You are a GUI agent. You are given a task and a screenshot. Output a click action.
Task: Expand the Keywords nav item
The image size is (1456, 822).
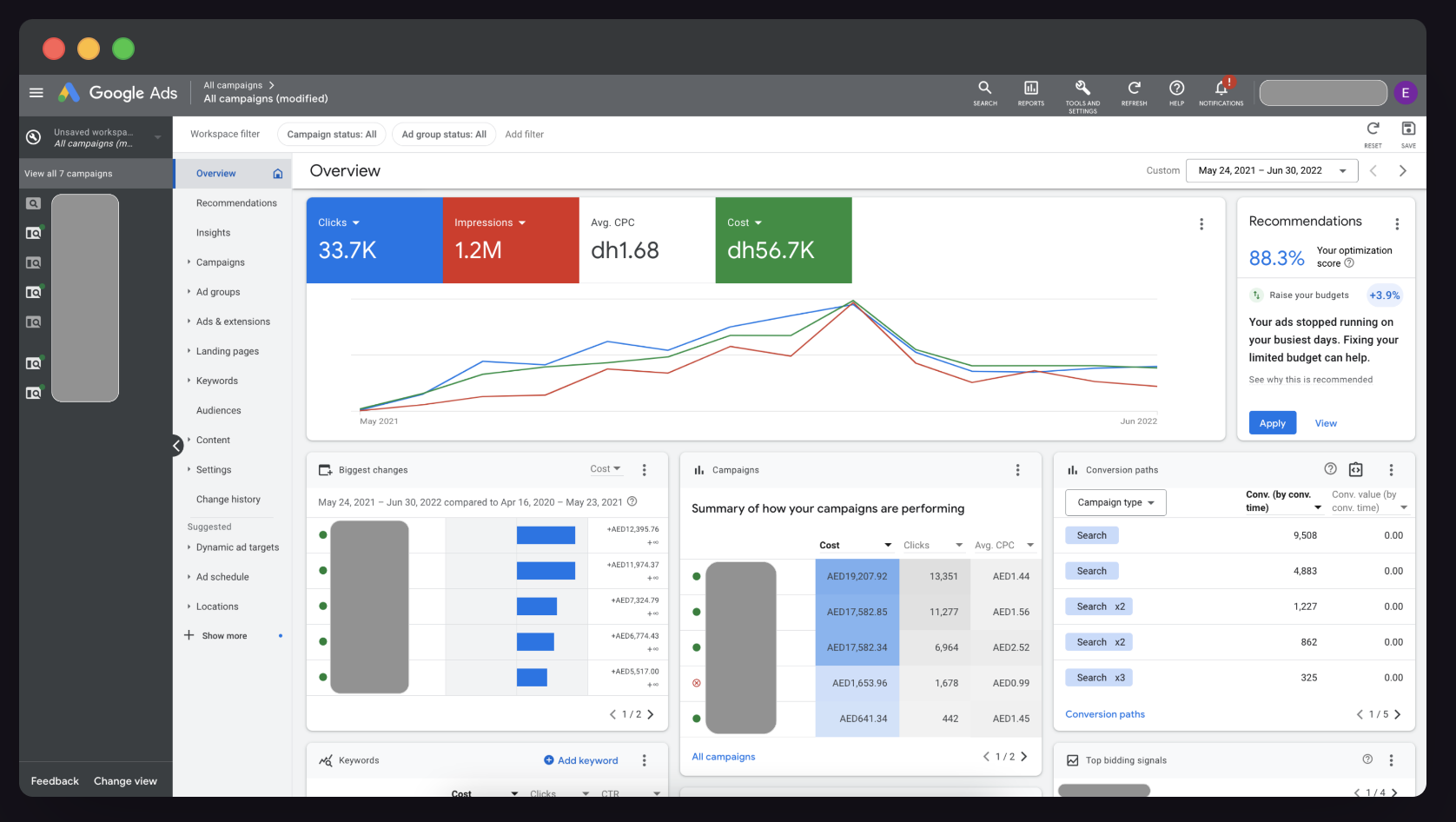(189, 380)
